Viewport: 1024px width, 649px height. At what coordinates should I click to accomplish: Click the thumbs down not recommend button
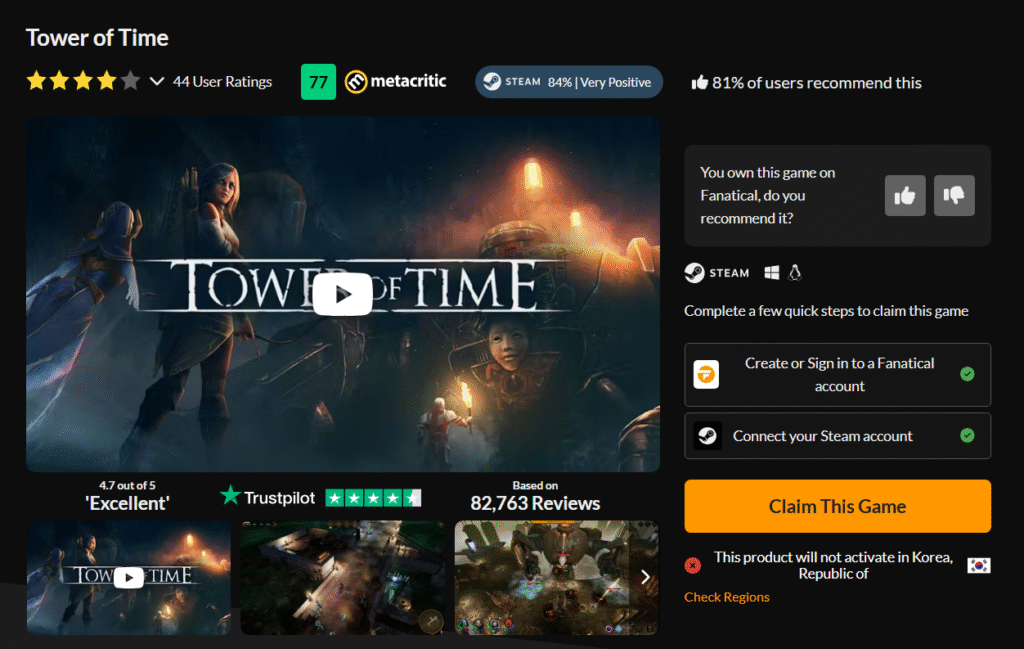954,195
